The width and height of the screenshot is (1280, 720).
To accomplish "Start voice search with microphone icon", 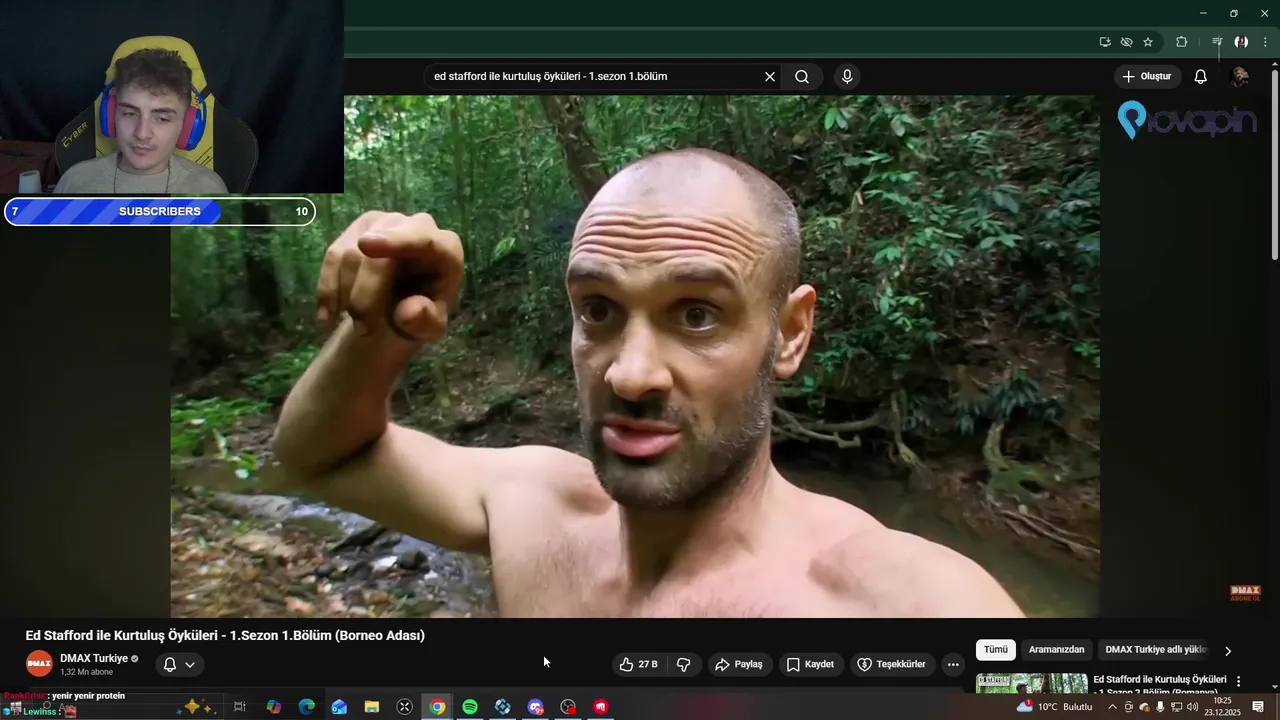I will [x=847, y=77].
